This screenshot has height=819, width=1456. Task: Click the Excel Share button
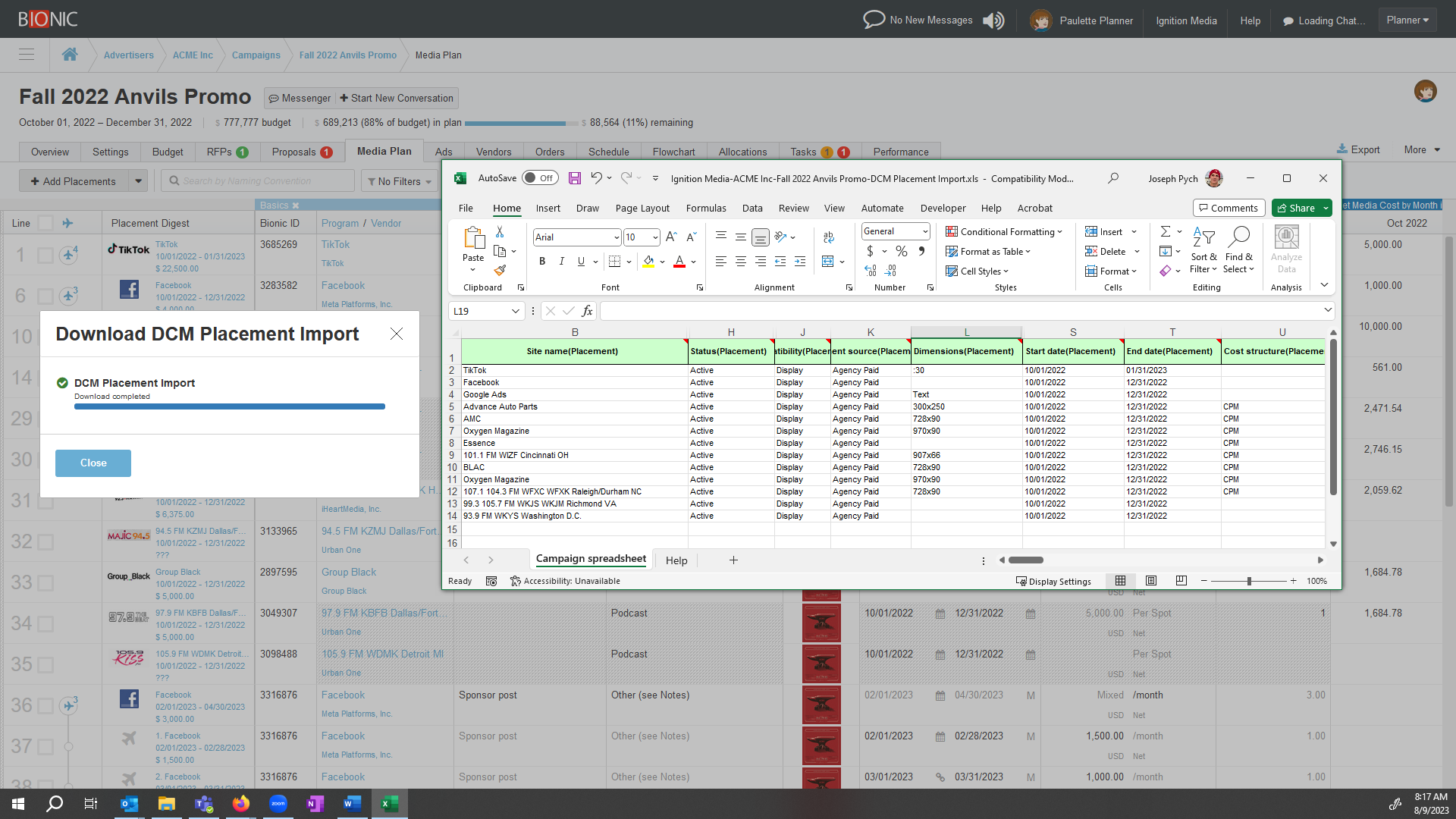pos(1296,209)
